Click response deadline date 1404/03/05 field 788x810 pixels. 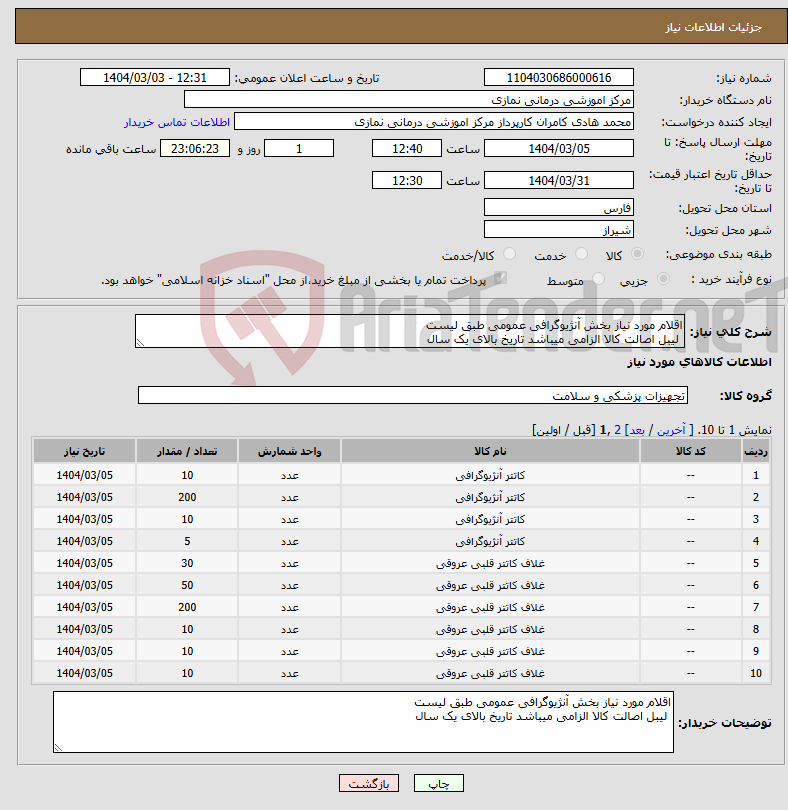(x=559, y=149)
